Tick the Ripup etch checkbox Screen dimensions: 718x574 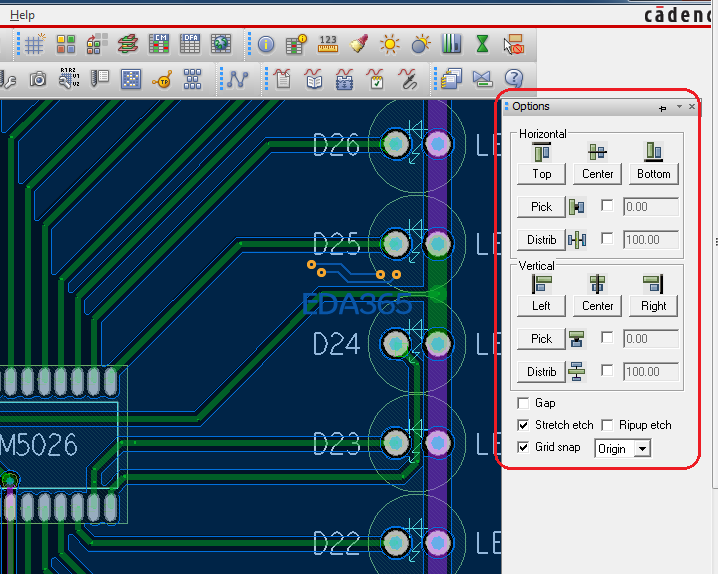tap(609, 425)
